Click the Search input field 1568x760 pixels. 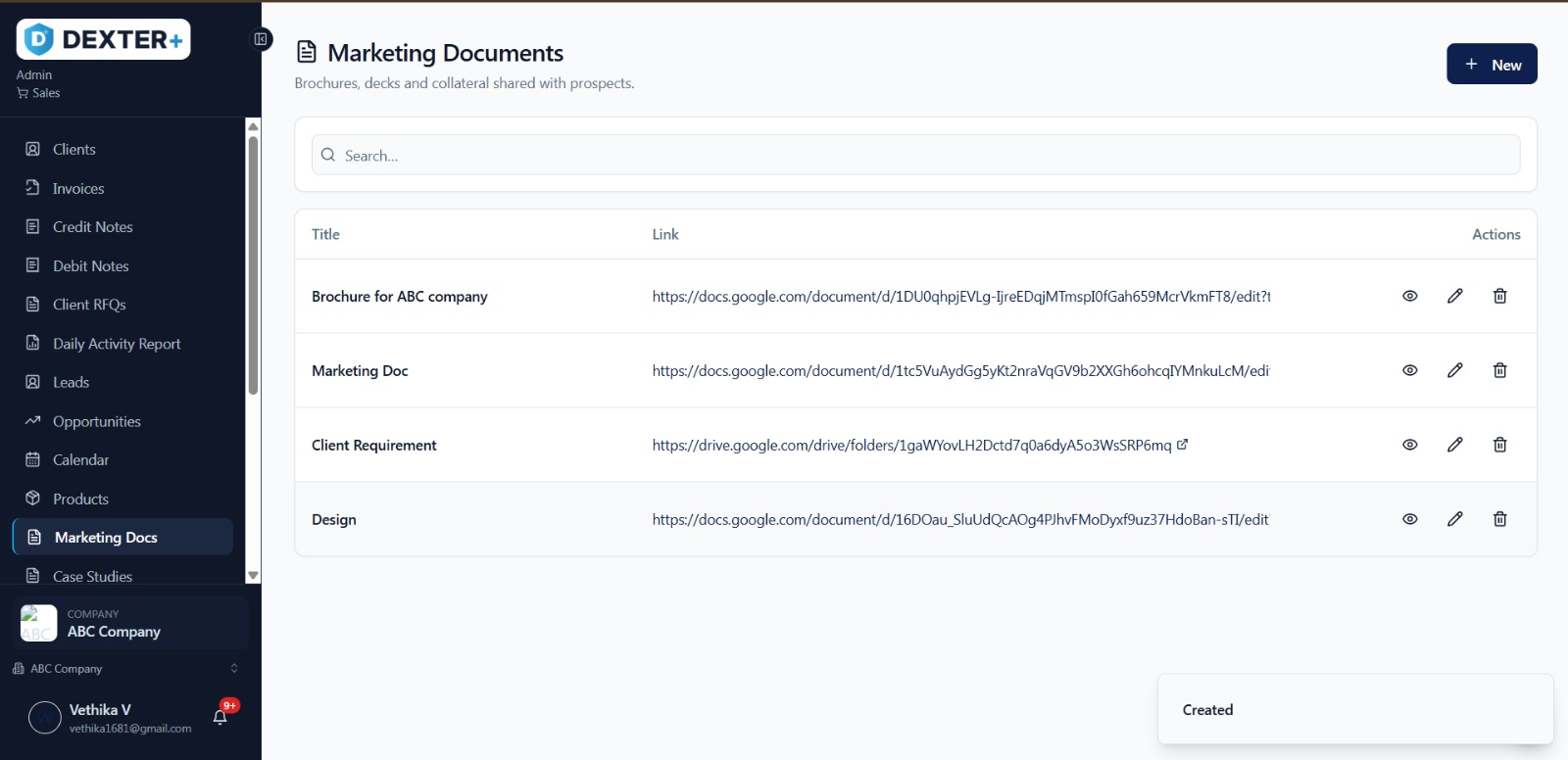click(x=915, y=155)
